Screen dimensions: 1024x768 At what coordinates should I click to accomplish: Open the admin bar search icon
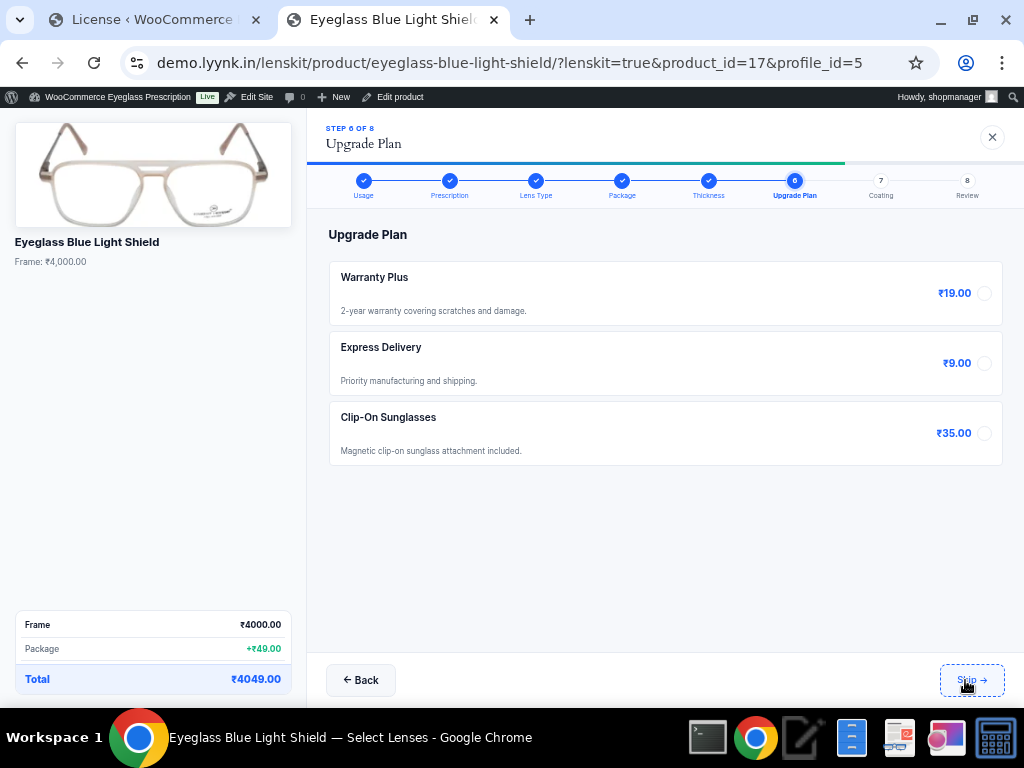1013,97
